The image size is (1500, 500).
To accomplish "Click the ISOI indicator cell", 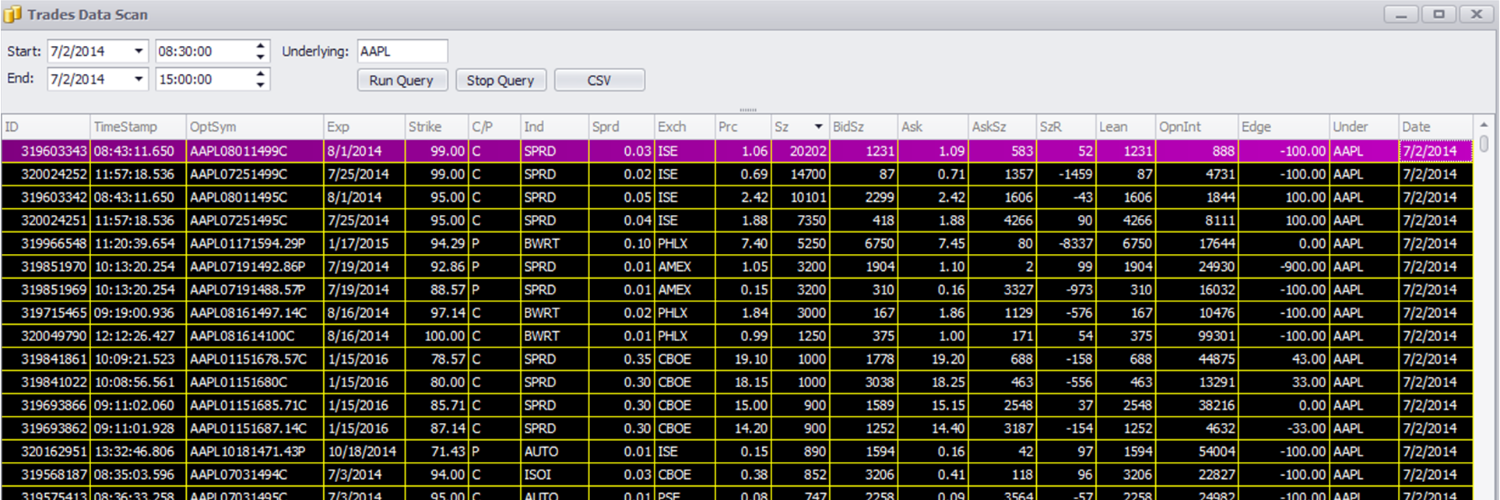I will tap(554, 474).
